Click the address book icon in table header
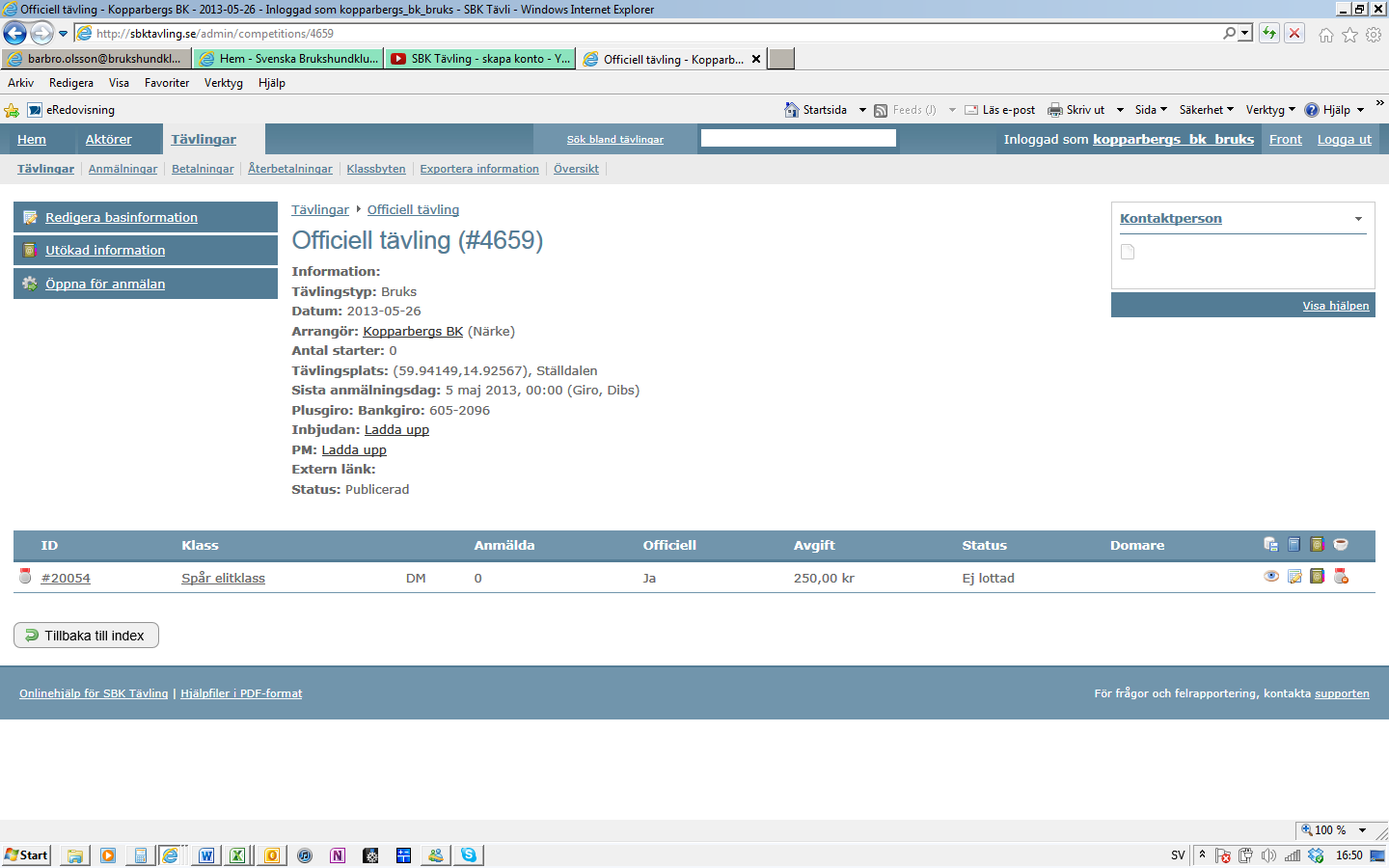Image resolution: width=1389 pixels, height=868 pixels. [x=1318, y=545]
